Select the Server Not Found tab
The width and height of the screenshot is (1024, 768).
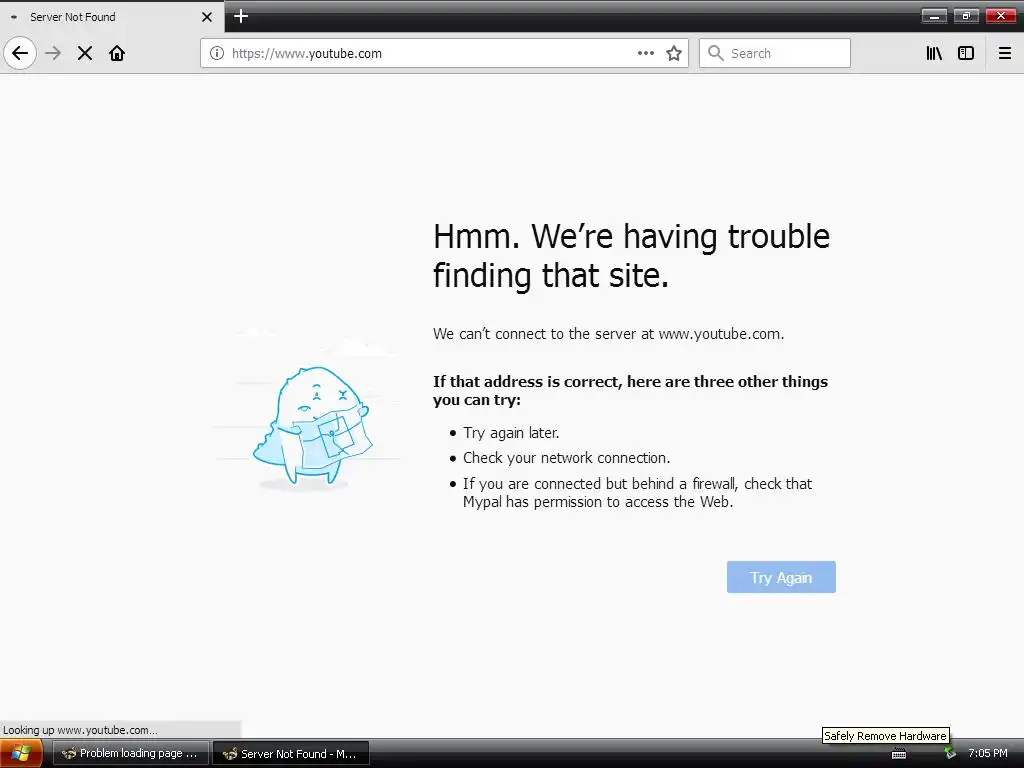tap(111, 17)
